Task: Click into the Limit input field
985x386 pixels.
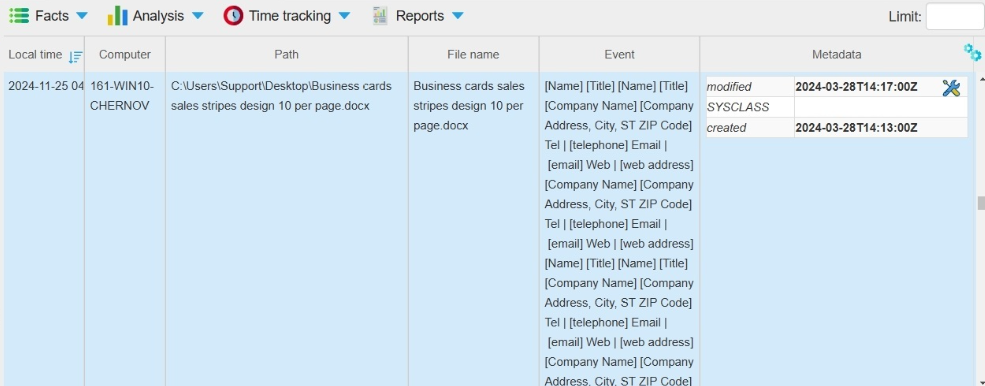Action: 955,16
